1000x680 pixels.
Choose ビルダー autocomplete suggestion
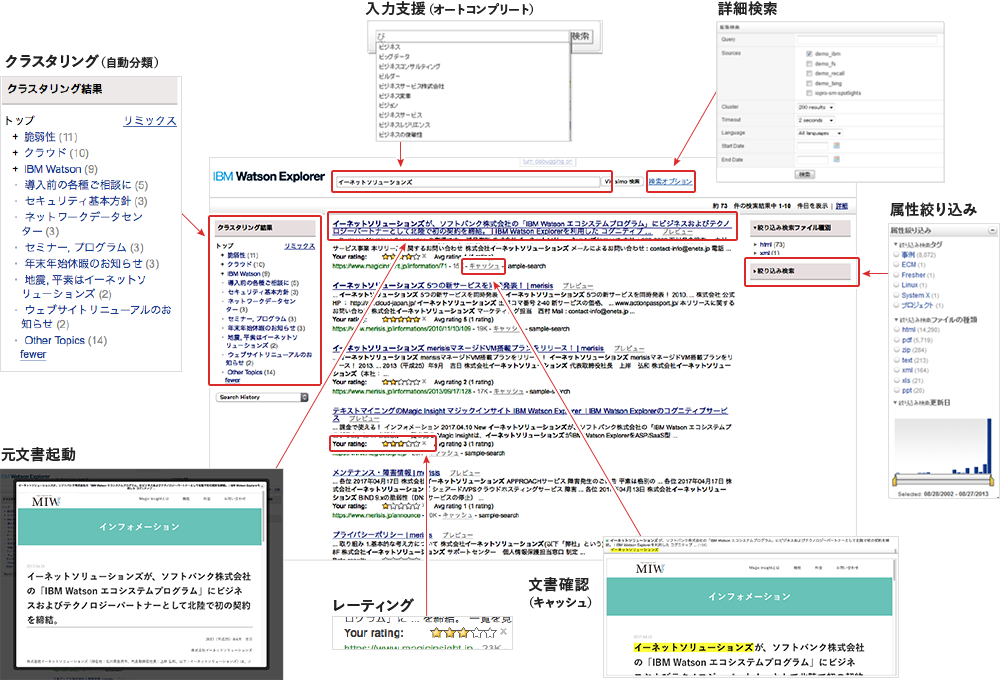pos(389,76)
